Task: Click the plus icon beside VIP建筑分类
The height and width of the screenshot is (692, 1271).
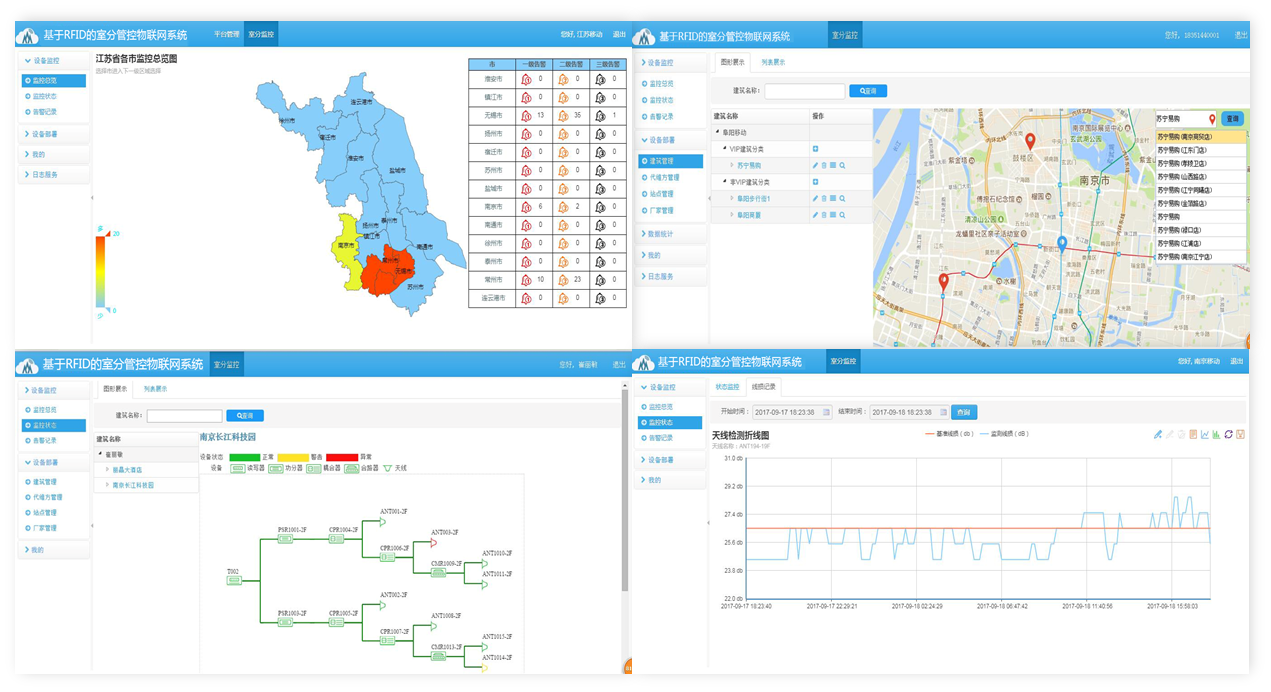Action: pyautogui.click(x=815, y=148)
